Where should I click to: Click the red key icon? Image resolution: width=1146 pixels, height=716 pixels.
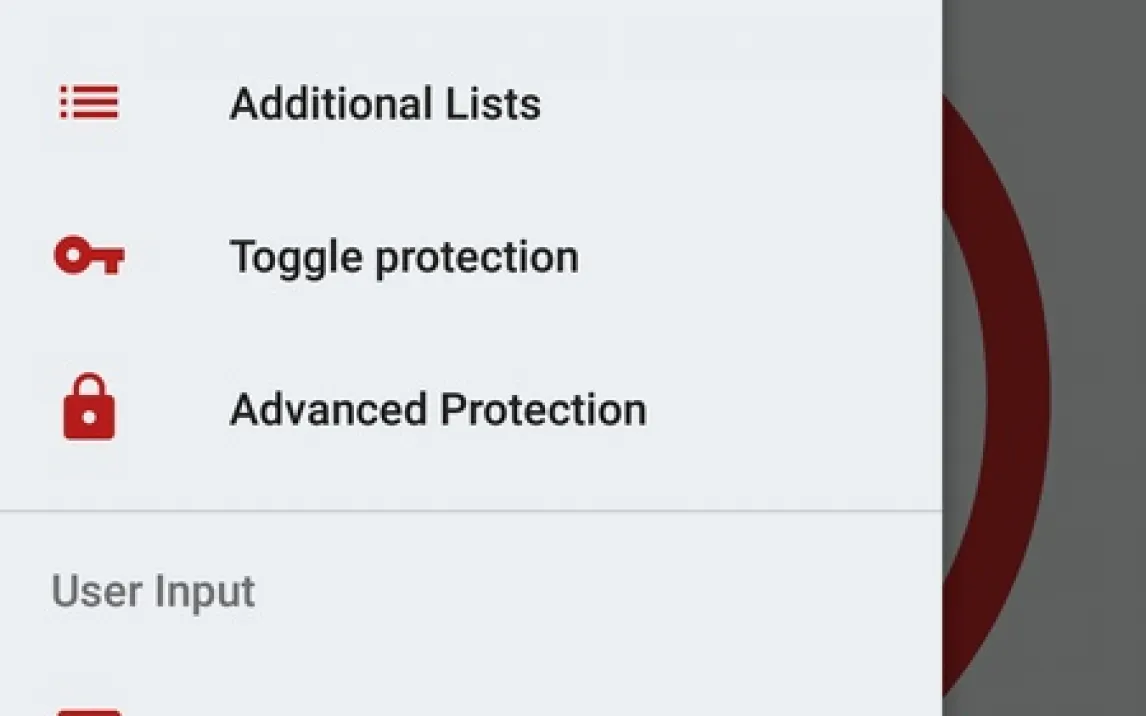pyautogui.click(x=89, y=257)
